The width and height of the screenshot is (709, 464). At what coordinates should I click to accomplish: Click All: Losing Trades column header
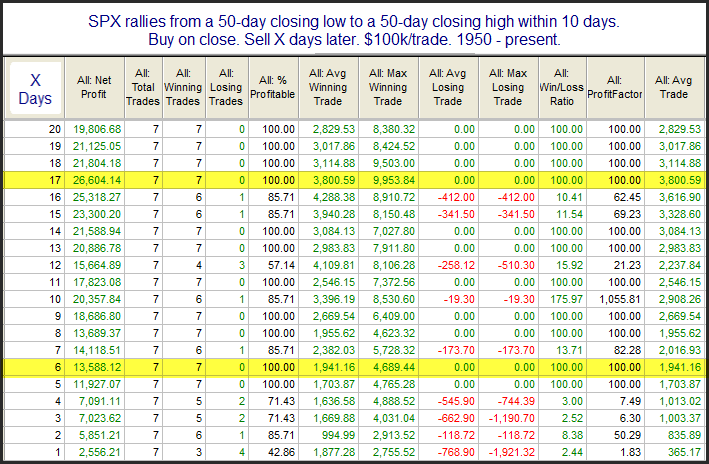click(x=226, y=88)
